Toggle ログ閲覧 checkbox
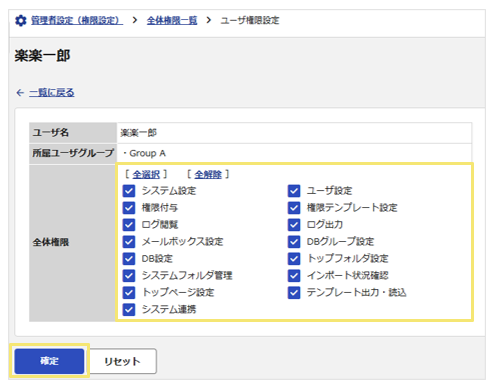Screen dimensions: 496x392 pos(129,225)
